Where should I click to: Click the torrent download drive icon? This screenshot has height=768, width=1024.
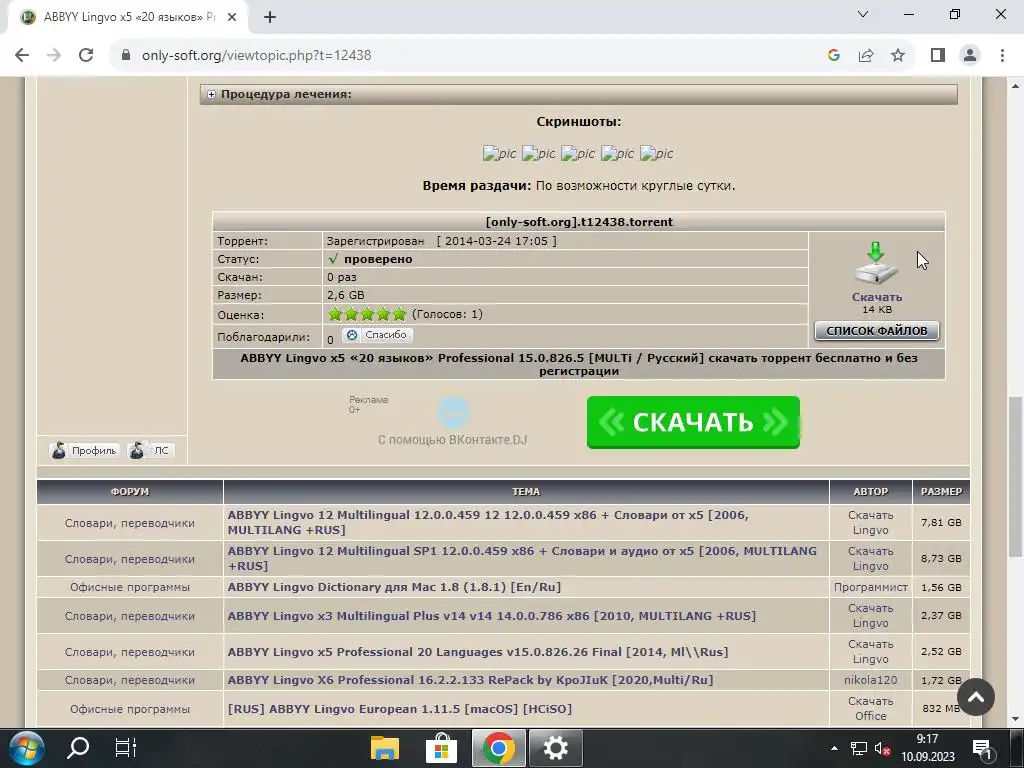876,263
